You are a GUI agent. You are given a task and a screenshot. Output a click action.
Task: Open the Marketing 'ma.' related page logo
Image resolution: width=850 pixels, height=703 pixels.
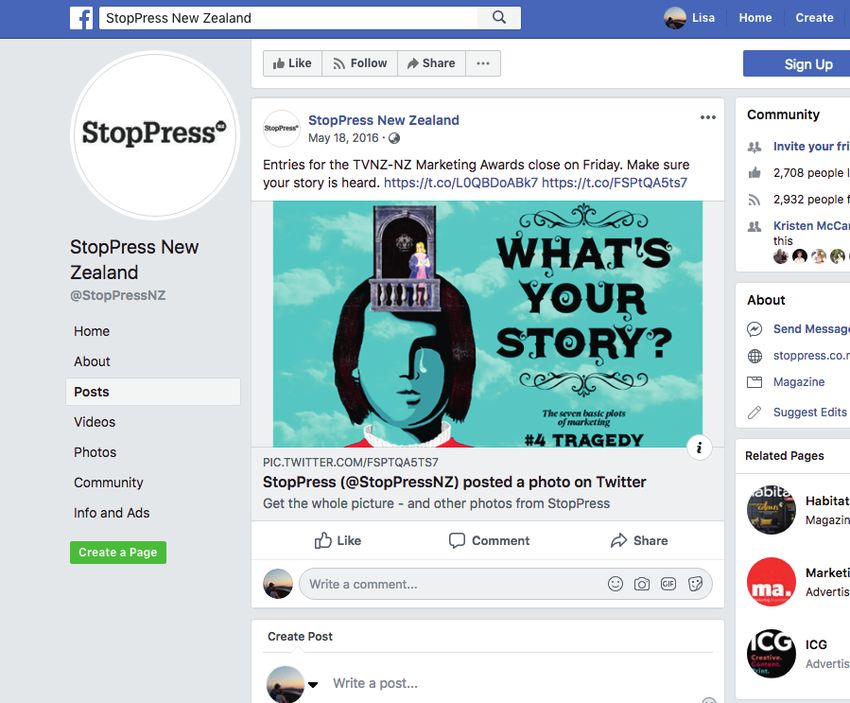pos(771,582)
